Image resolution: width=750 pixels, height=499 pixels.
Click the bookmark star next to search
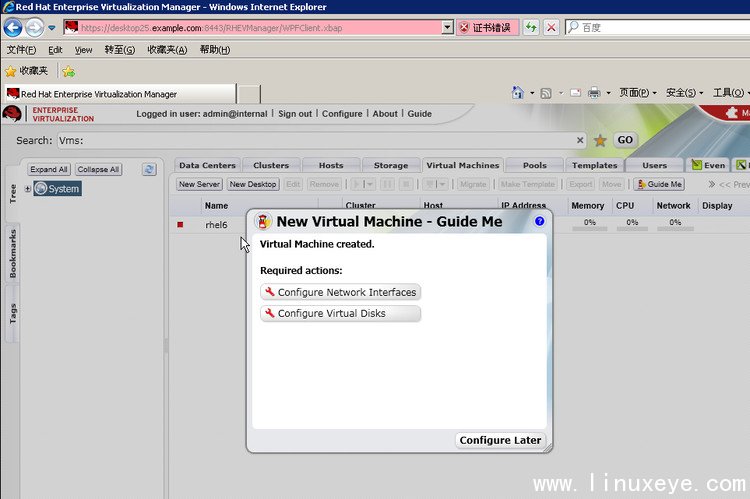(600, 140)
